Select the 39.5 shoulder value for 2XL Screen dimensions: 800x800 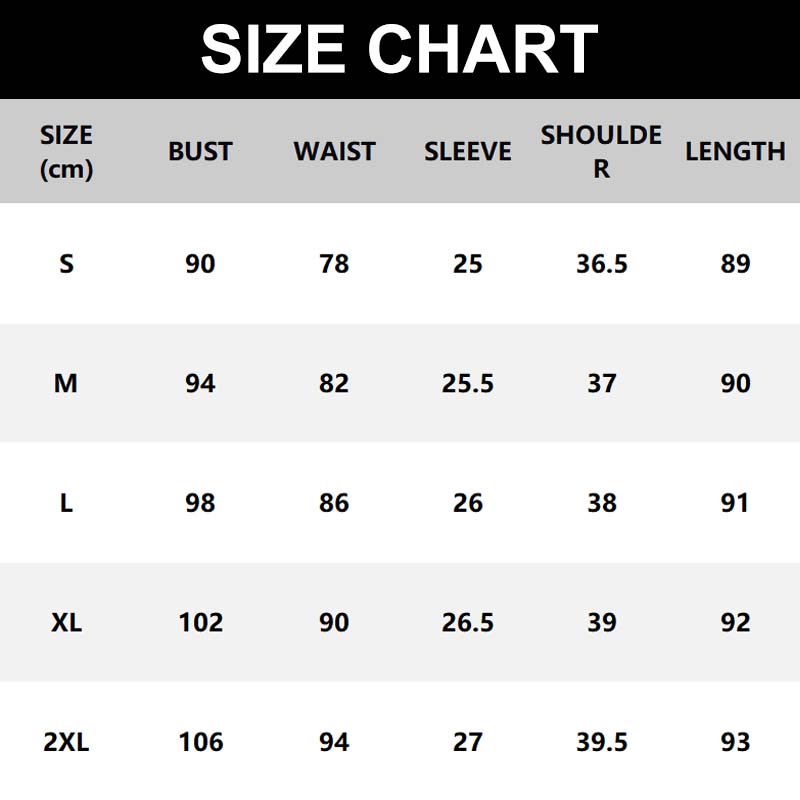click(x=601, y=742)
